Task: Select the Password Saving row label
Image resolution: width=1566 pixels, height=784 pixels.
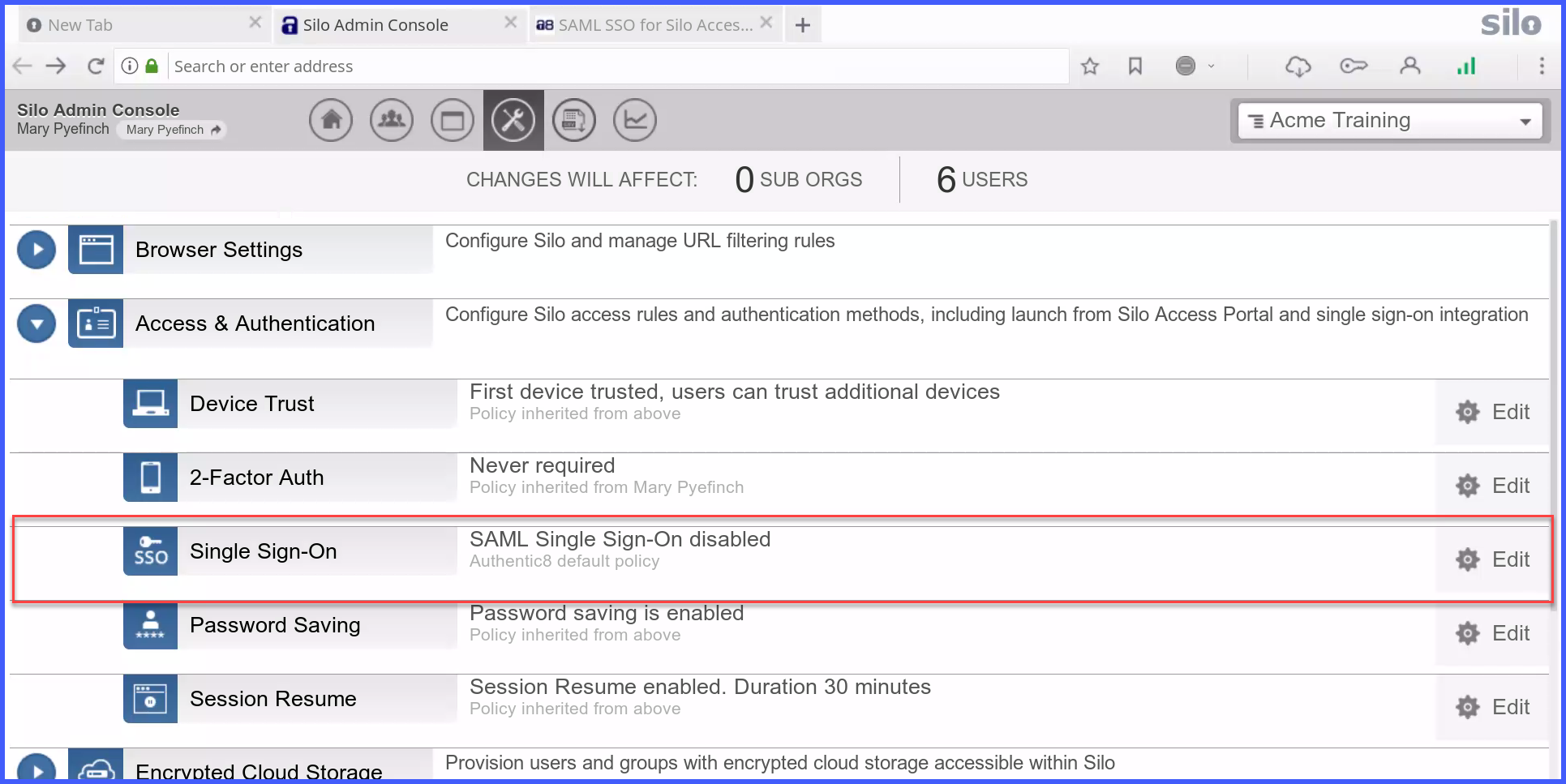Action: coord(275,625)
